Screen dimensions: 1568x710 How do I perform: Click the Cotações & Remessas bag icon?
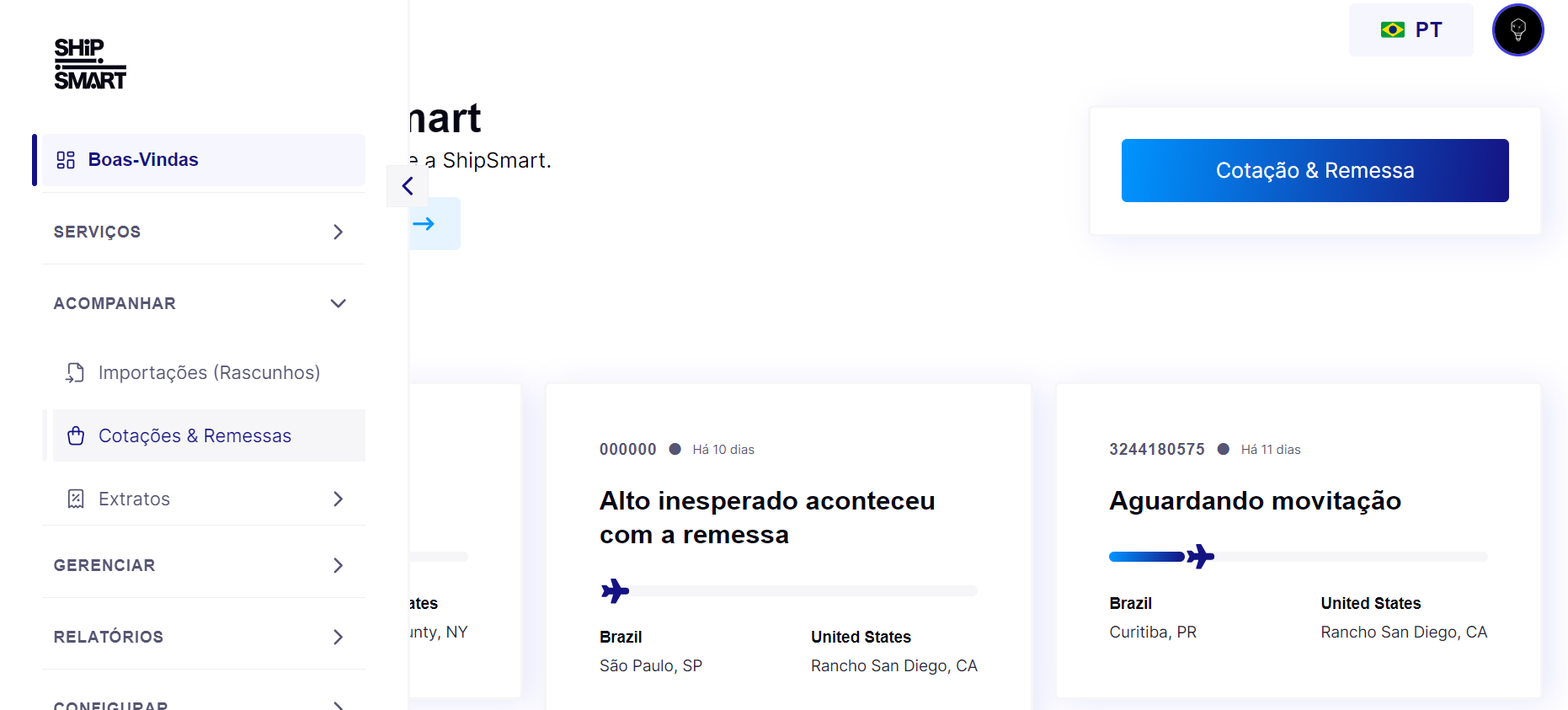coord(76,435)
